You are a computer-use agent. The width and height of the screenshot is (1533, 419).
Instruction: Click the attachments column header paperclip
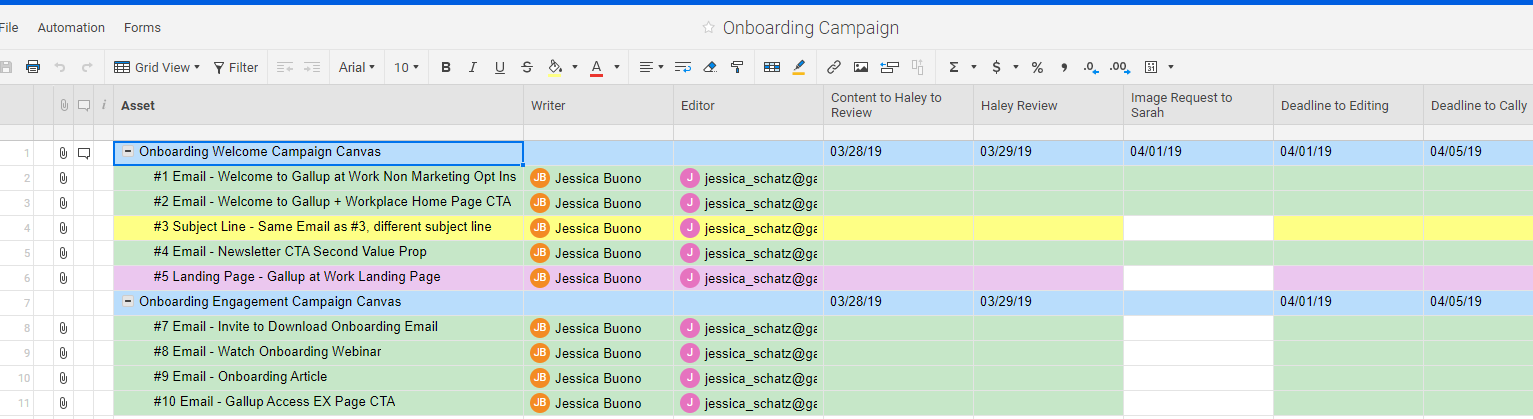[x=63, y=105]
